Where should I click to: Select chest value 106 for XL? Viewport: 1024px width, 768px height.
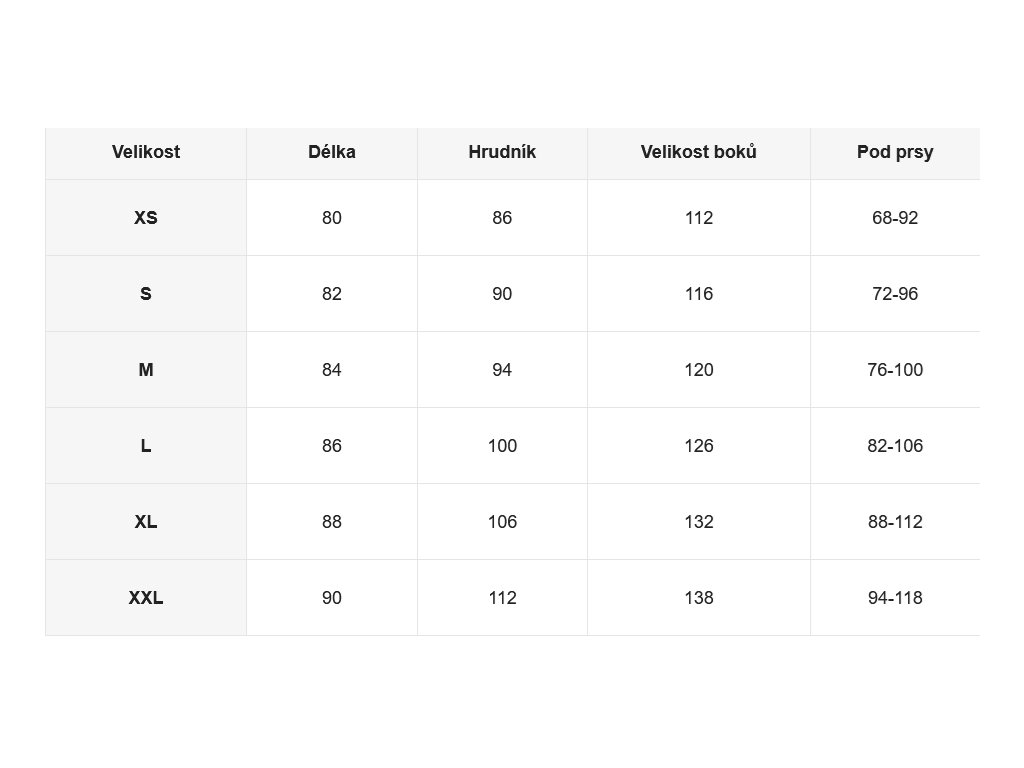click(x=502, y=522)
